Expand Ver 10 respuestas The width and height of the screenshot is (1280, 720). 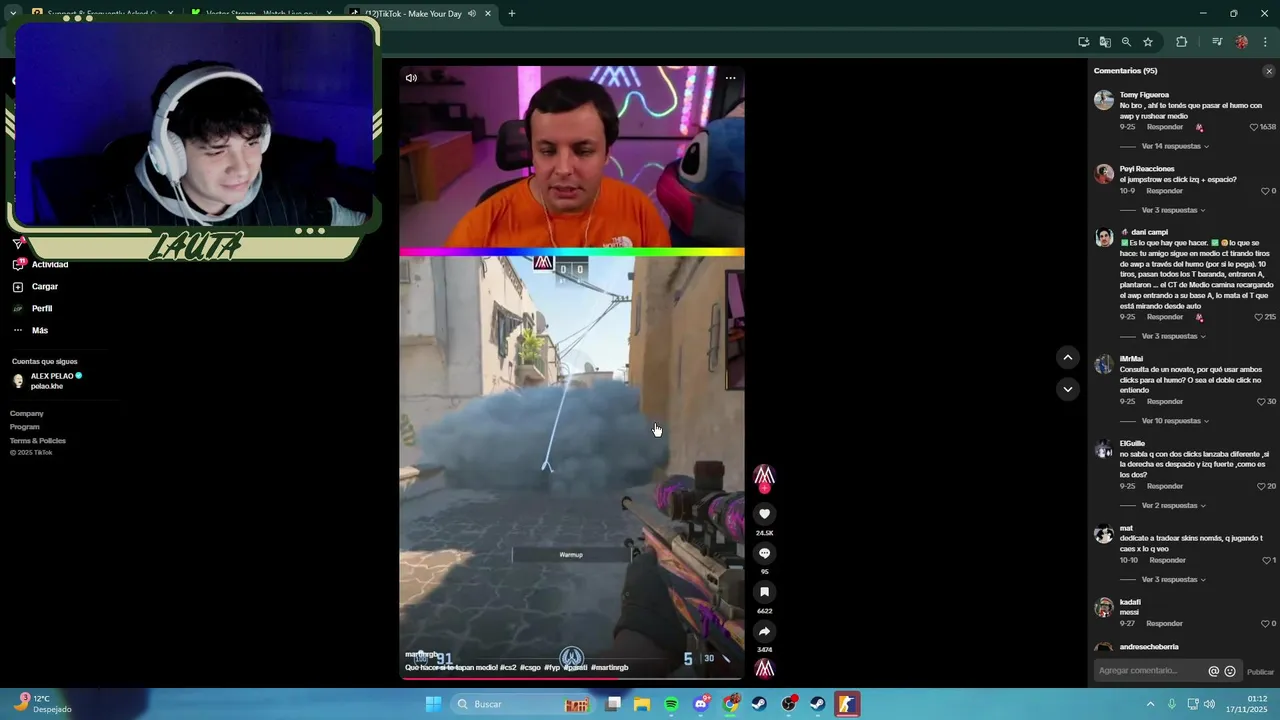coord(1175,421)
